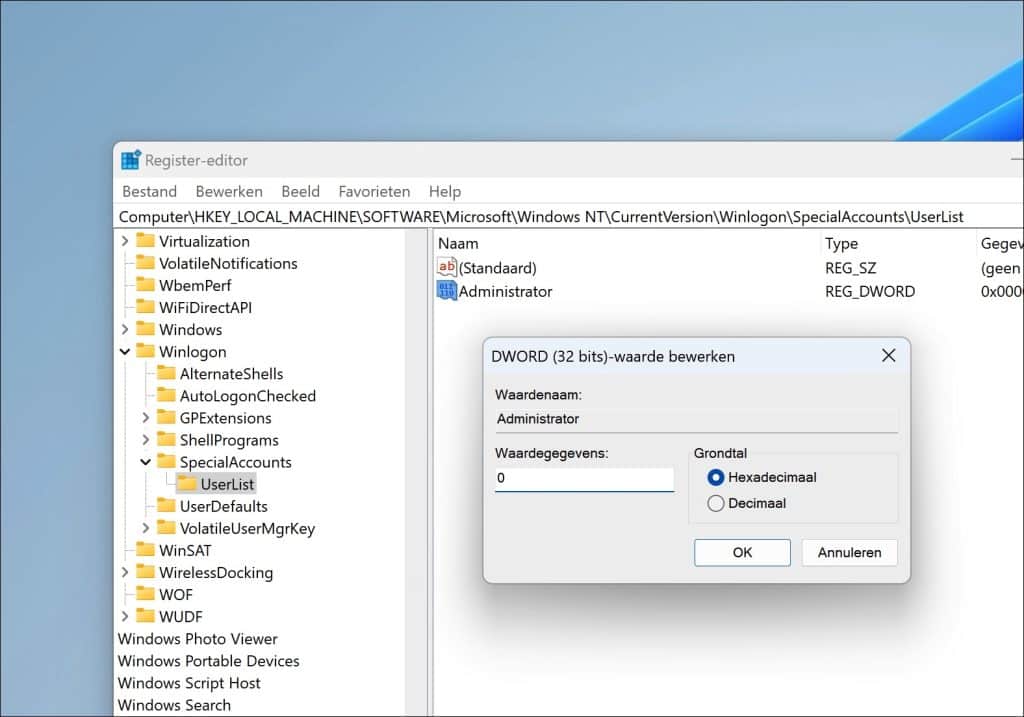Click the UserDefaults folder icon

(166, 505)
